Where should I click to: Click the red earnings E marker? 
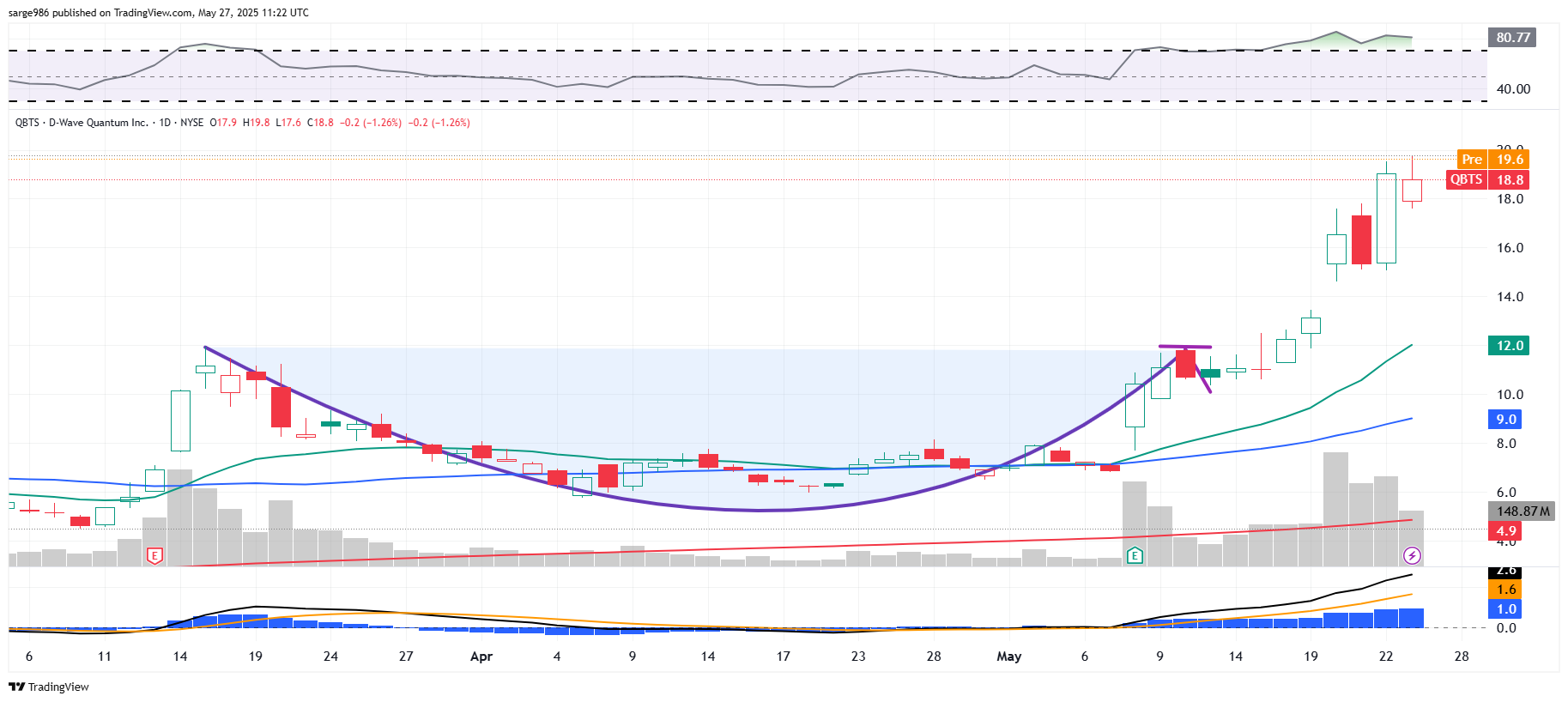[154, 555]
